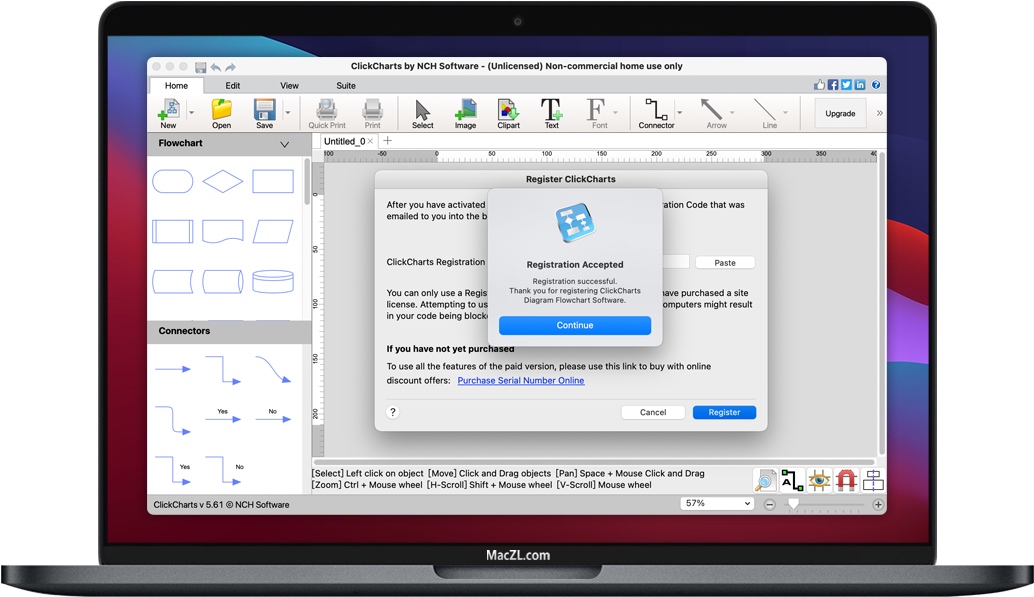Open the Font dropdown arrow
The width and height of the screenshot is (1034, 597).
pyautogui.click(x=615, y=113)
